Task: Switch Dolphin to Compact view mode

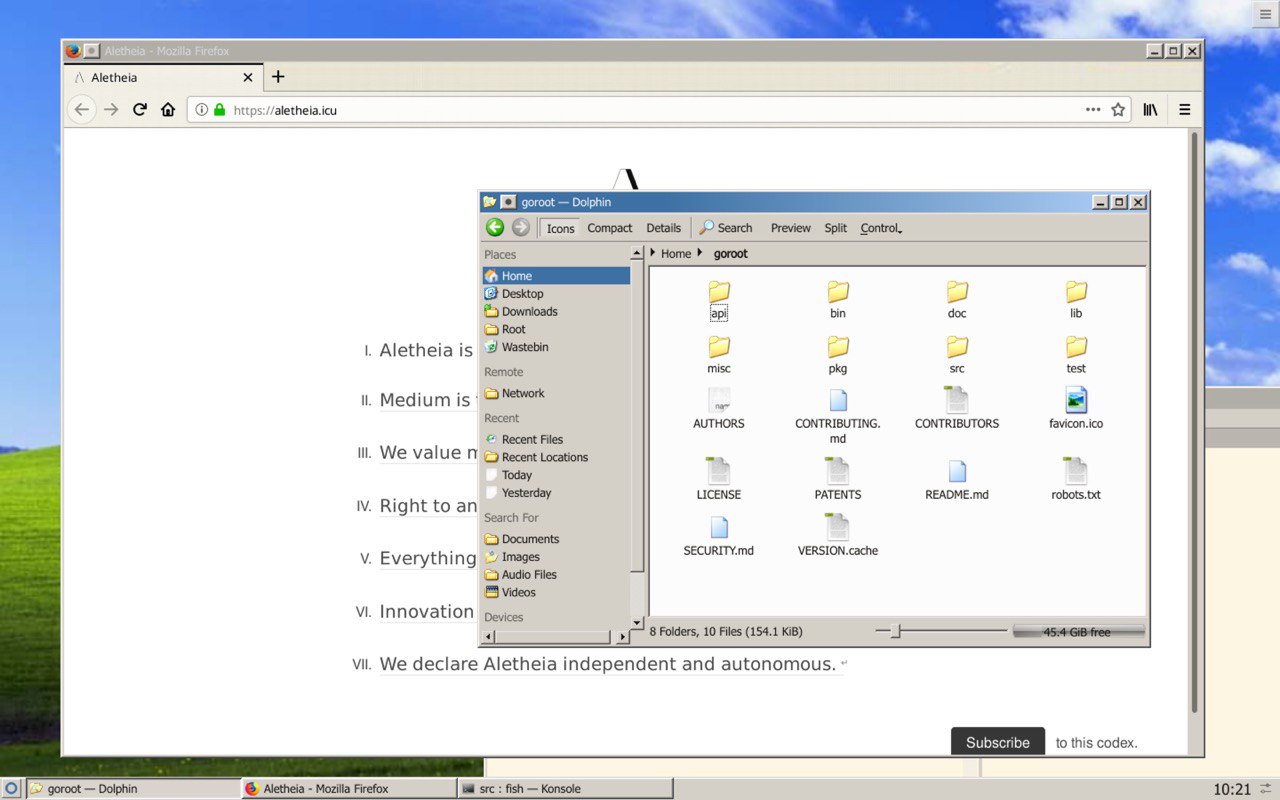Action: coord(610,228)
